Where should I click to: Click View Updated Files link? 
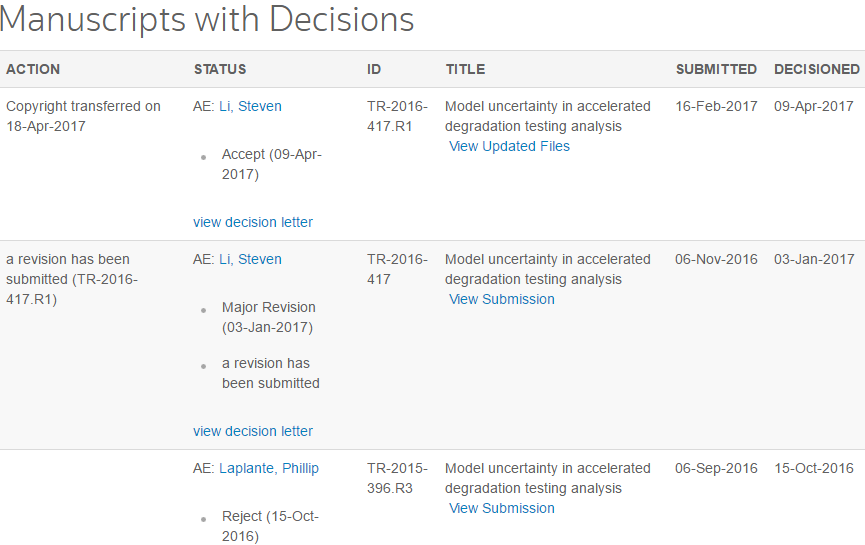click(x=509, y=146)
